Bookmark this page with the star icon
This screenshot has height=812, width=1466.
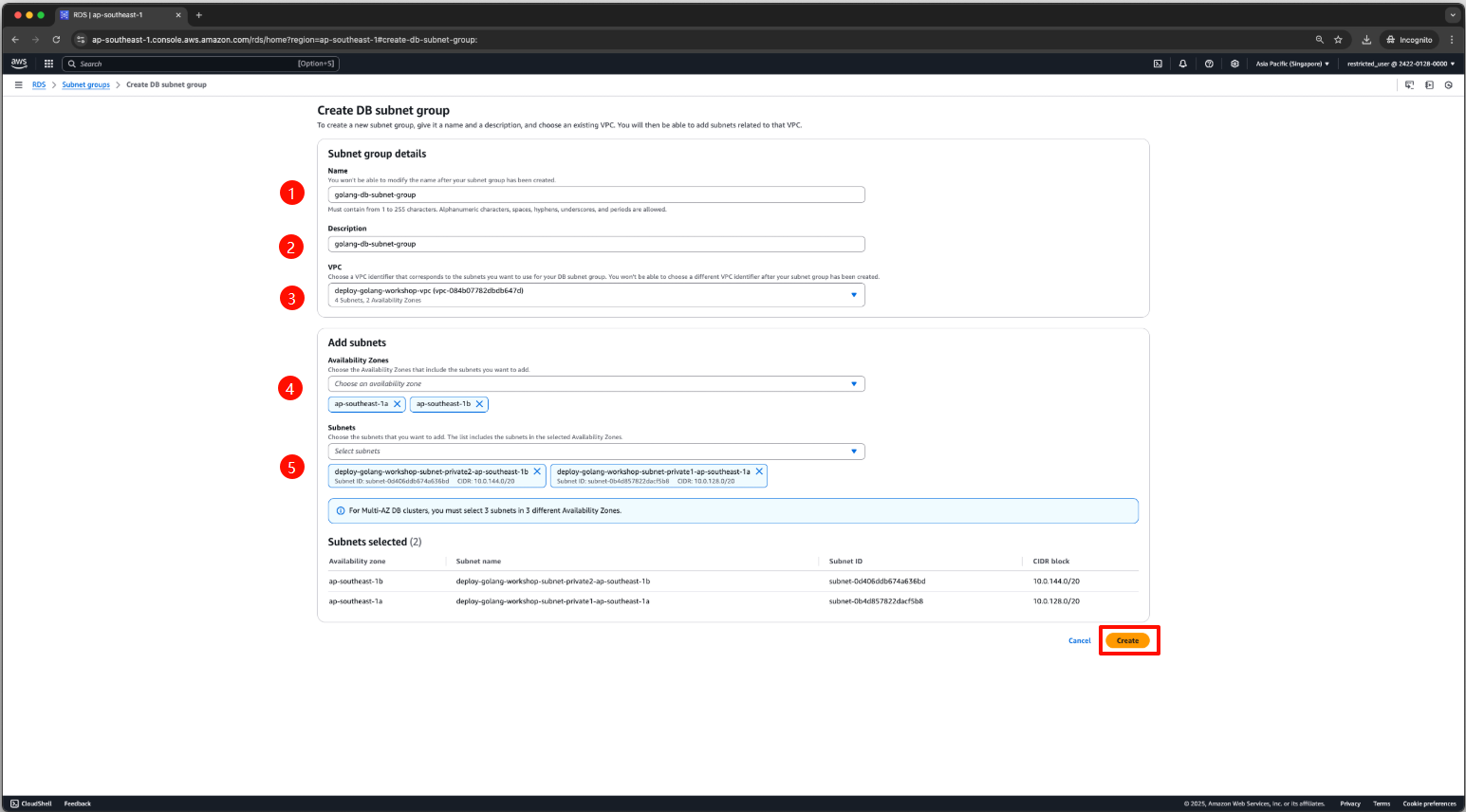click(x=1338, y=40)
